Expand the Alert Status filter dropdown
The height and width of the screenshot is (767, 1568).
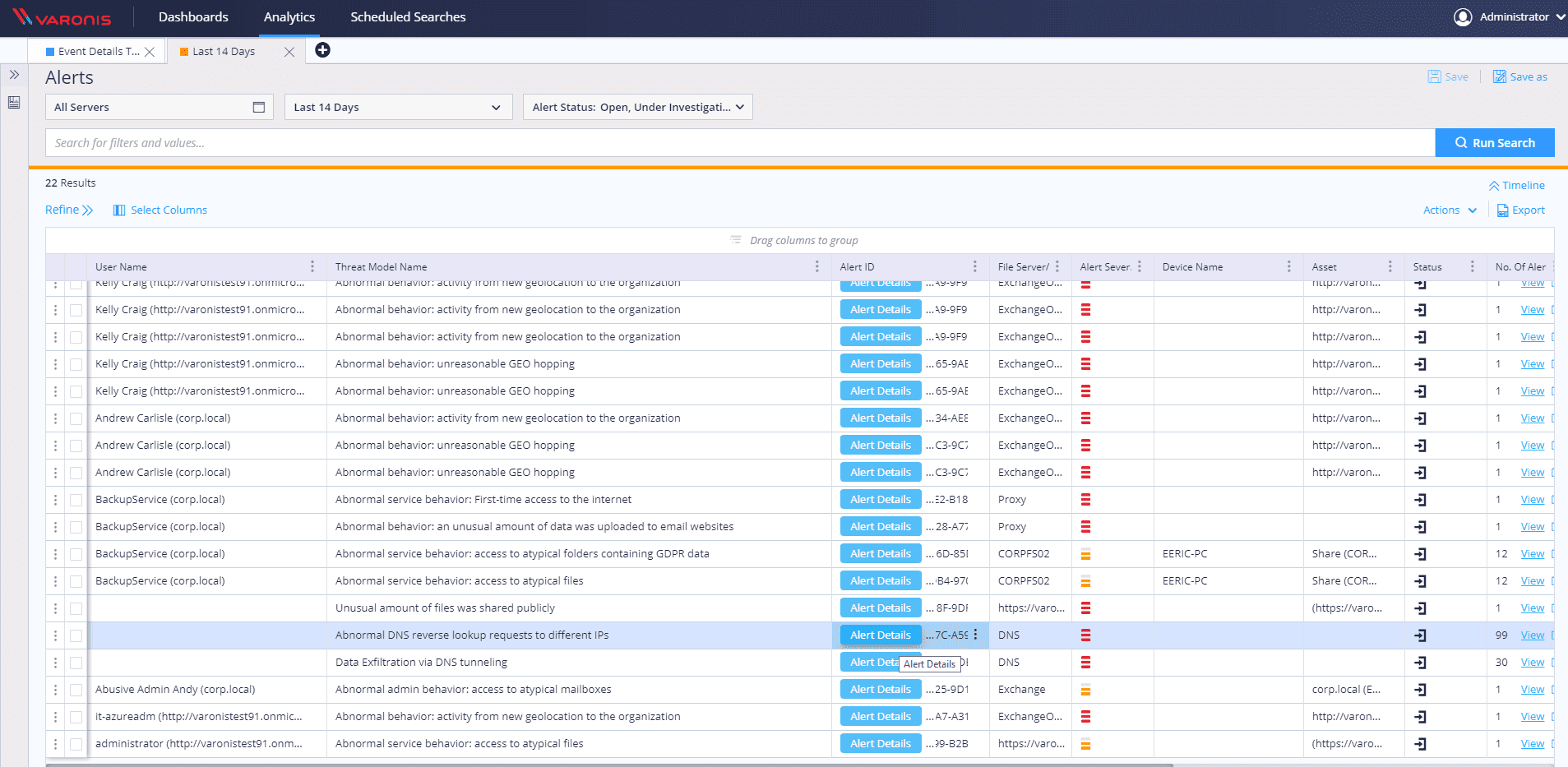[637, 107]
